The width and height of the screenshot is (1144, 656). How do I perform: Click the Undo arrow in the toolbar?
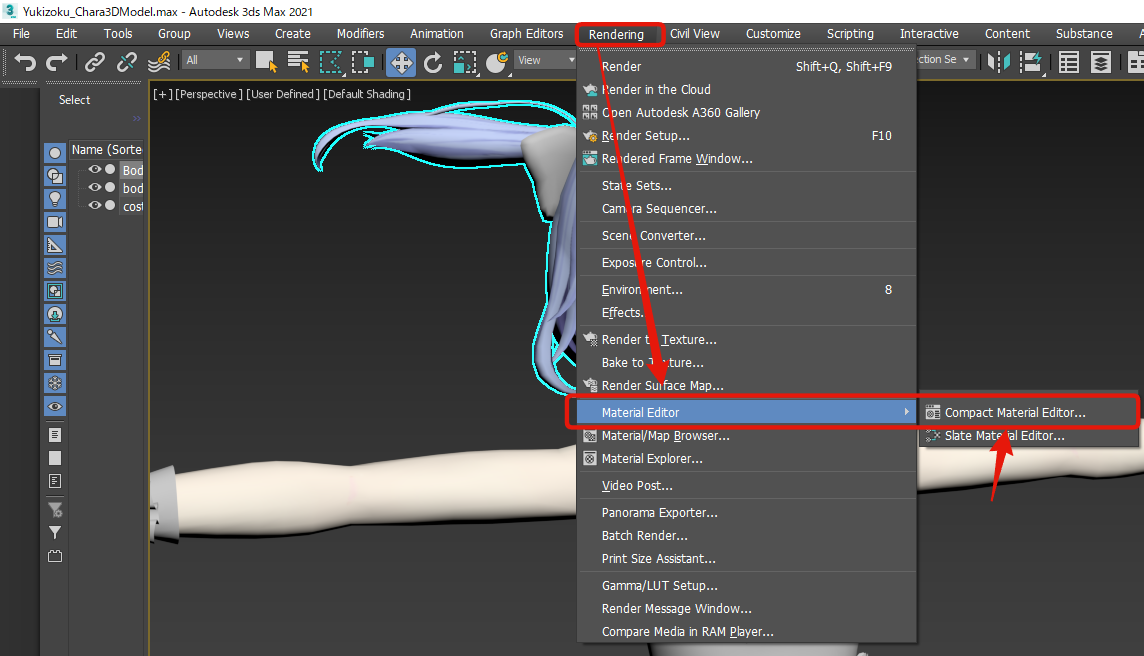coord(25,62)
